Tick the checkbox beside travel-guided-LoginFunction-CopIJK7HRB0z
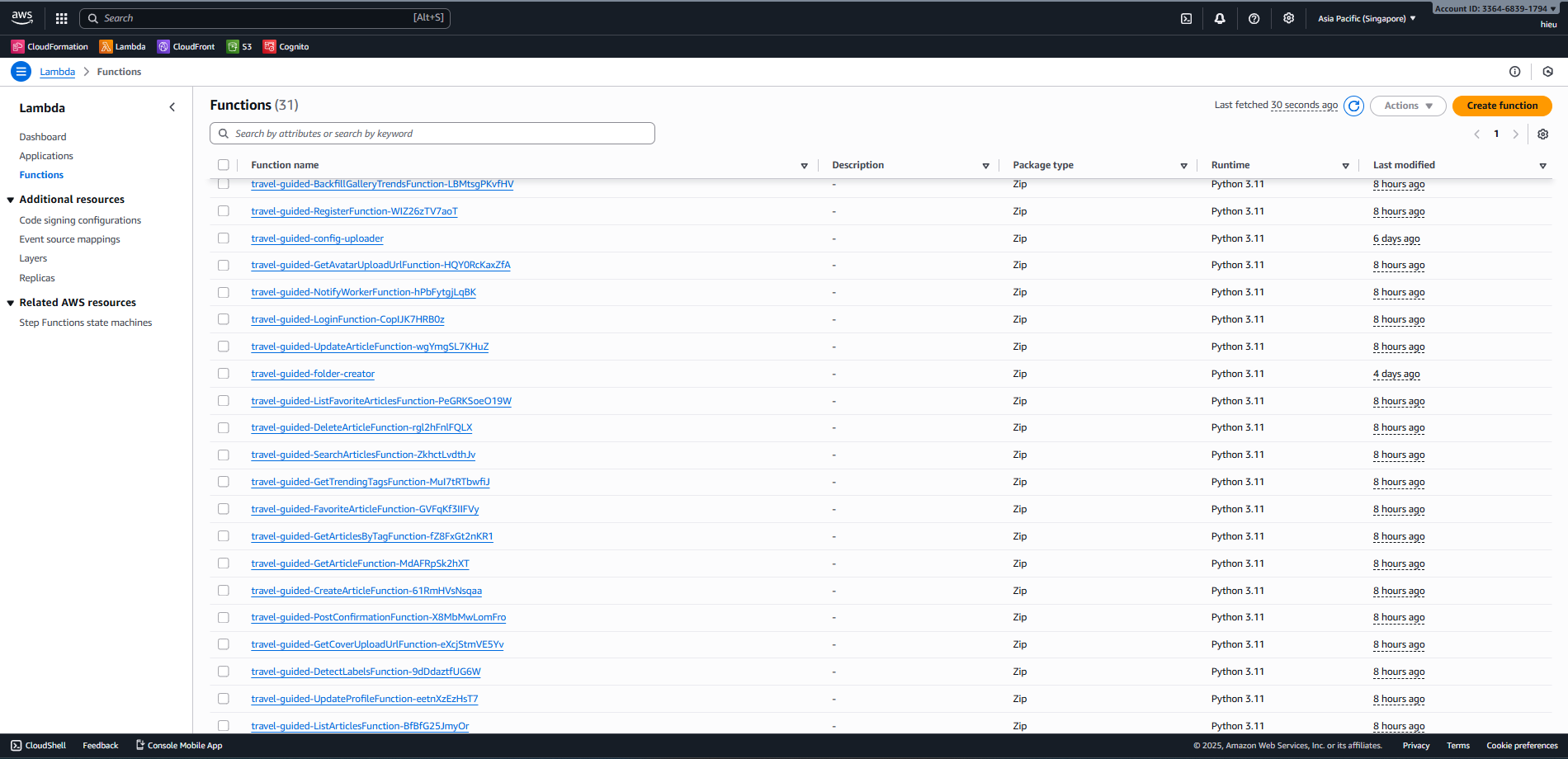Viewport: 1568px width, 759px height. coord(224,319)
